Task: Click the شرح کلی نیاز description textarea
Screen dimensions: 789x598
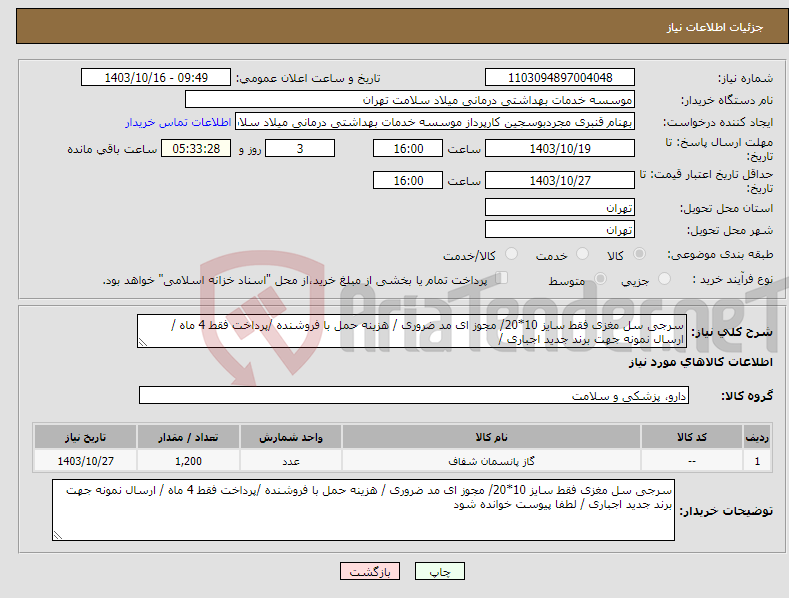Action: click(412, 331)
